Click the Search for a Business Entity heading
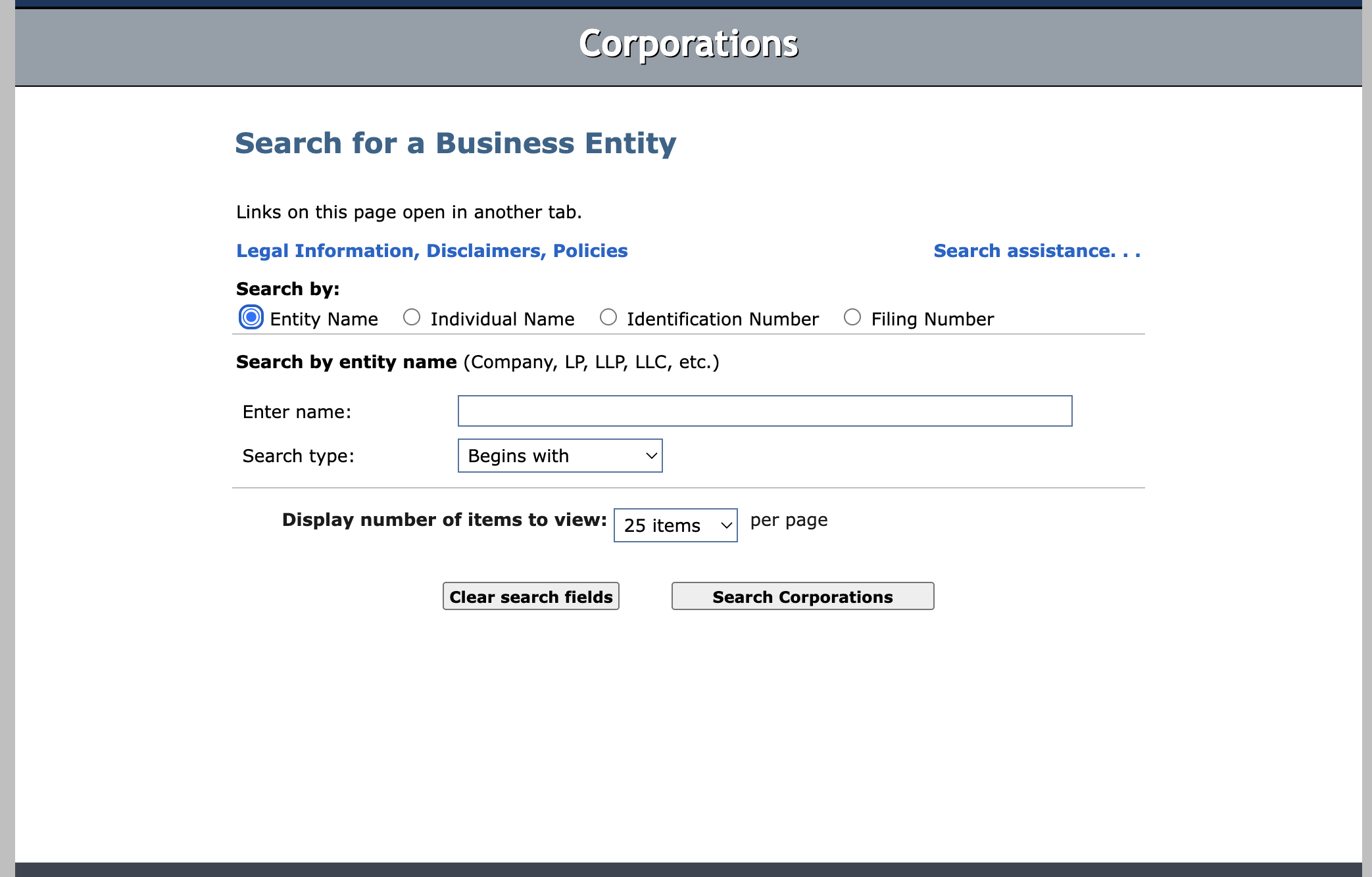The height and width of the screenshot is (877, 1372). click(455, 143)
